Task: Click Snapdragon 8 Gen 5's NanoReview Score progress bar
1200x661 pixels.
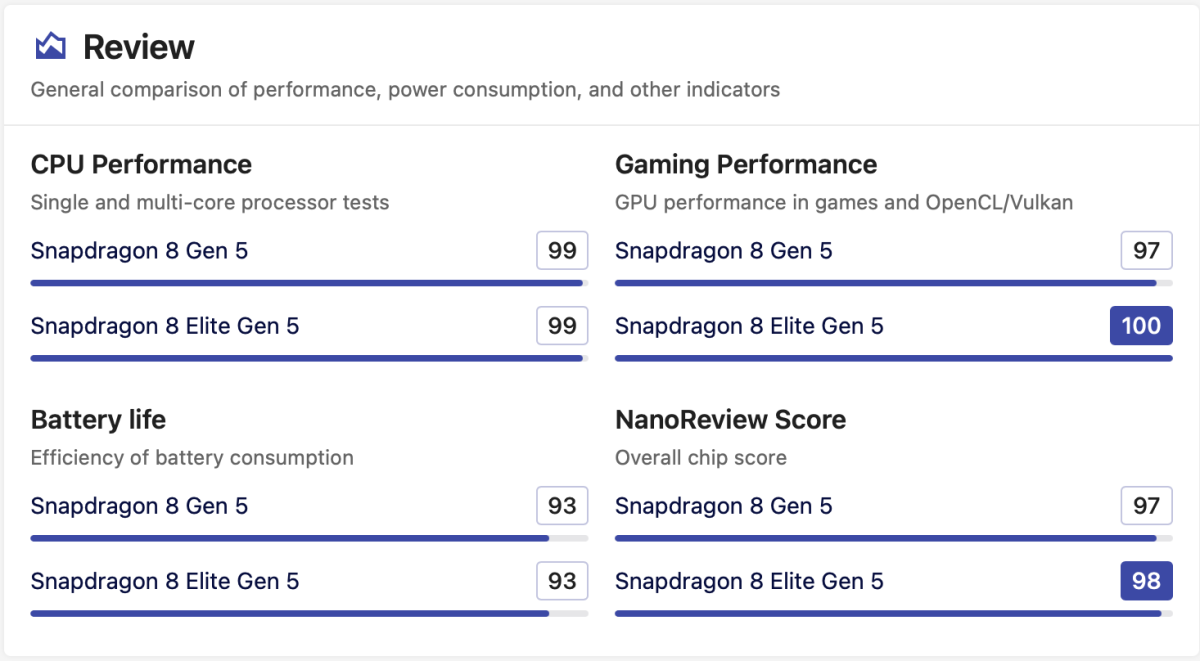Action: click(893, 538)
